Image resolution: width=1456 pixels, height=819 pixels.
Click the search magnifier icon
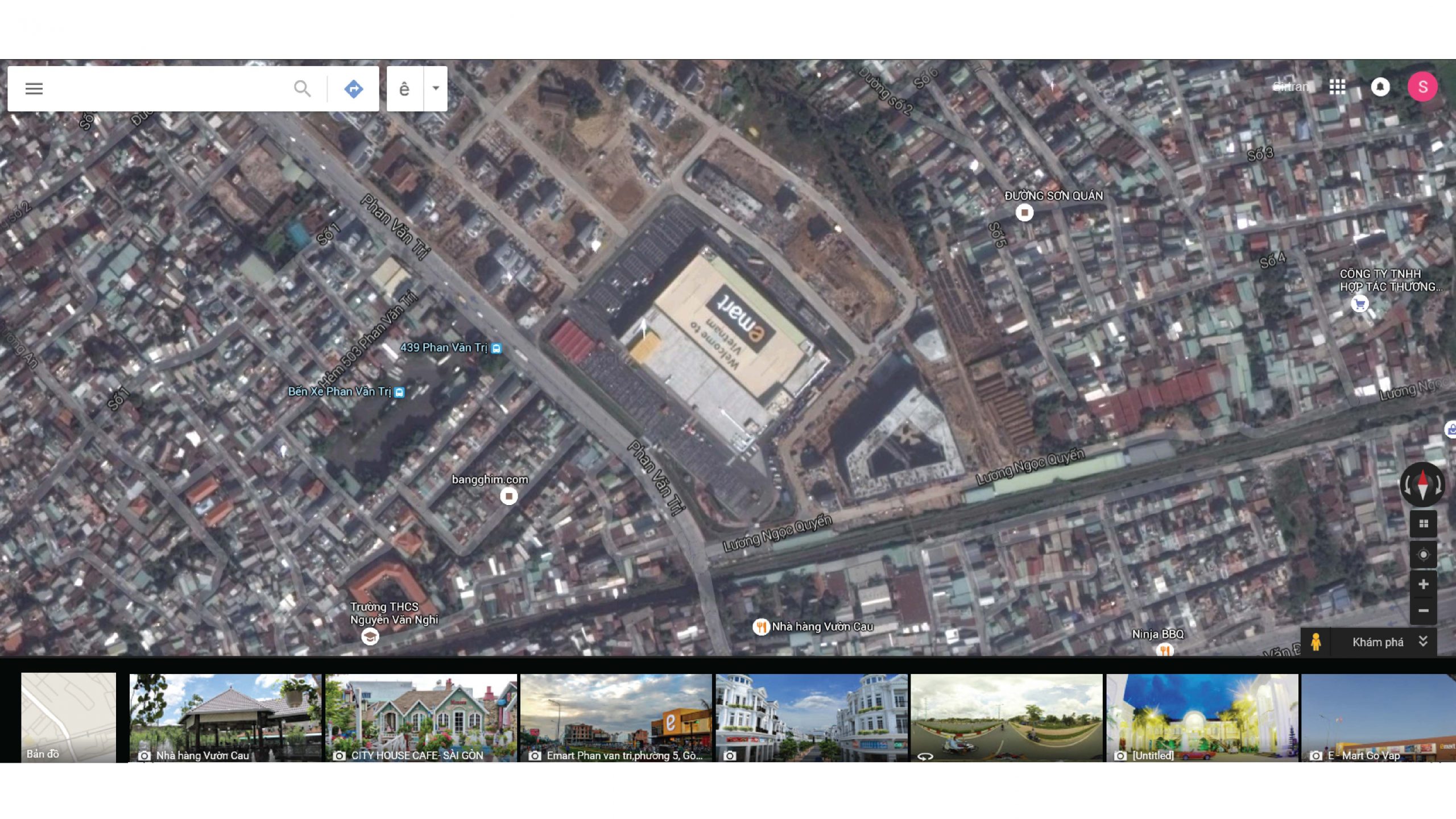pyautogui.click(x=302, y=89)
